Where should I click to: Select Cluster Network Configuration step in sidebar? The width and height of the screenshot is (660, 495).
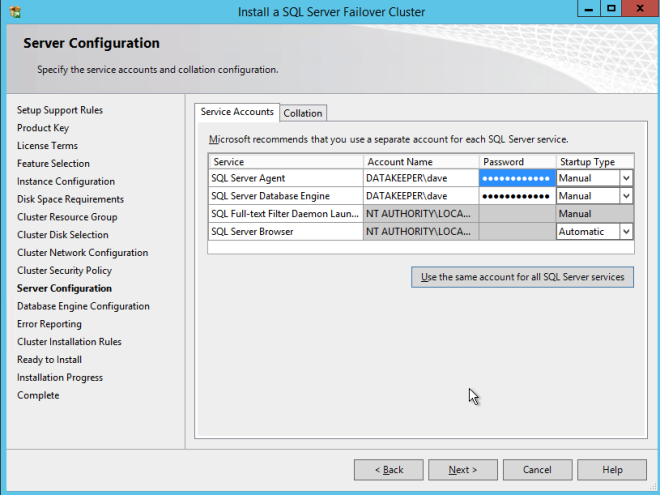point(82,253)
